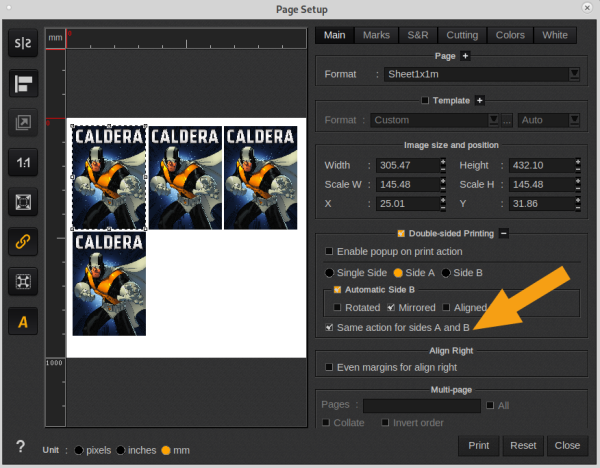Screen dimensions: 600x468
Task: Toggle the orange link proportions icon
Action: tap(22, 241)
